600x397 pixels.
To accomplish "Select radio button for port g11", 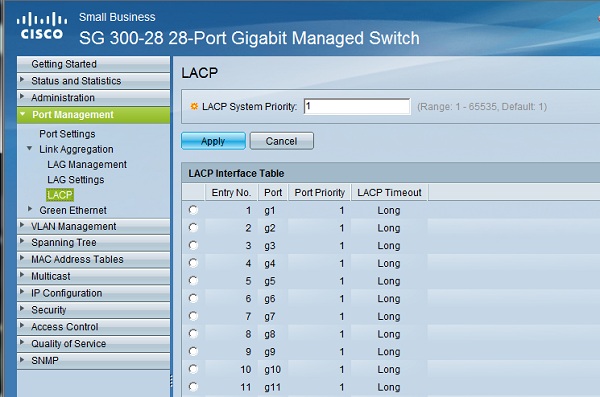I will (x=193, y=387).
